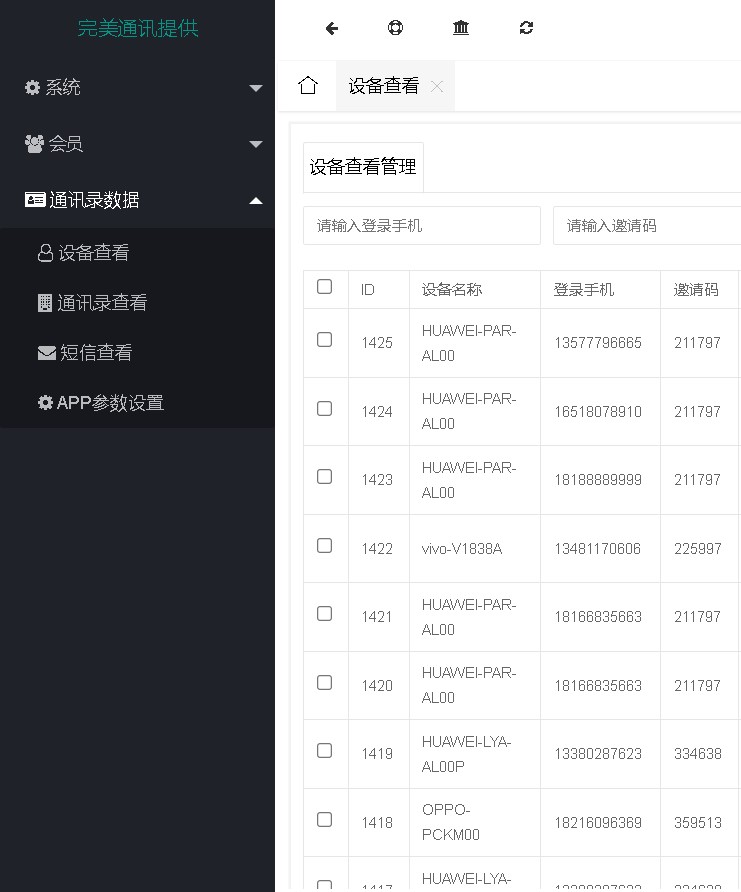The height and width of the screenshot is (892, 741).
Task: Click the back arrow icon in top toolbar
Action: pyautogui.click(x=332, y=28)
